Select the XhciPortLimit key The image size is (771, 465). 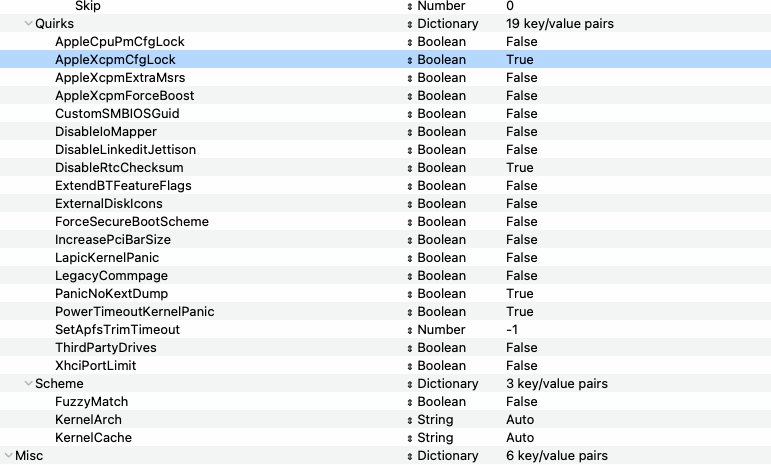coord(95,366)
